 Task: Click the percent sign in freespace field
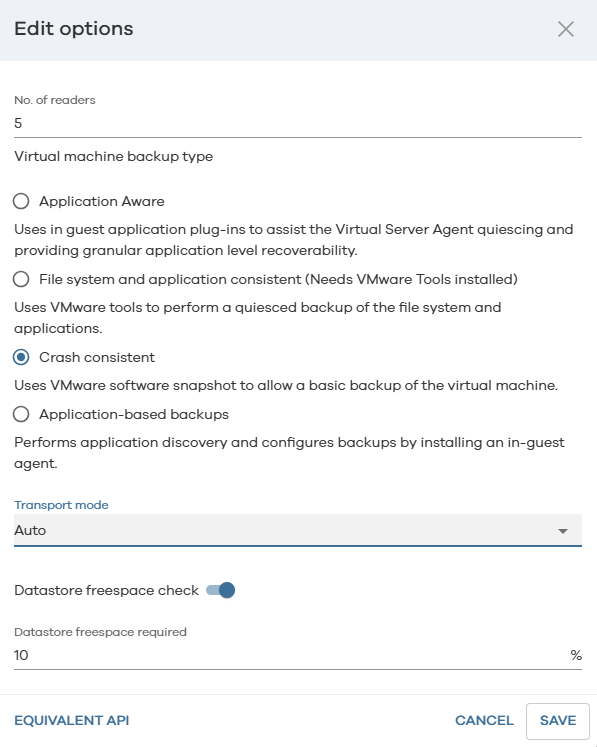click(x=576, y=655)
